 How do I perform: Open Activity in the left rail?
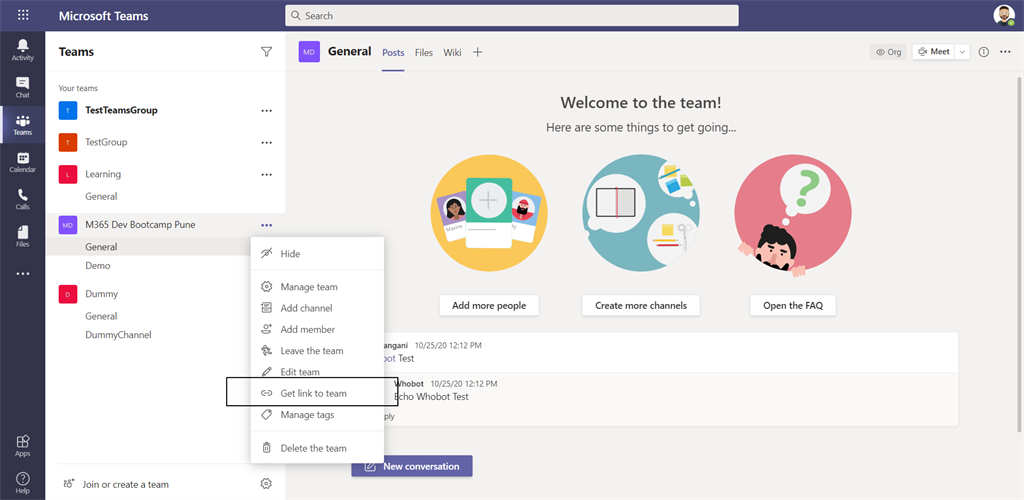pos(23,50)
